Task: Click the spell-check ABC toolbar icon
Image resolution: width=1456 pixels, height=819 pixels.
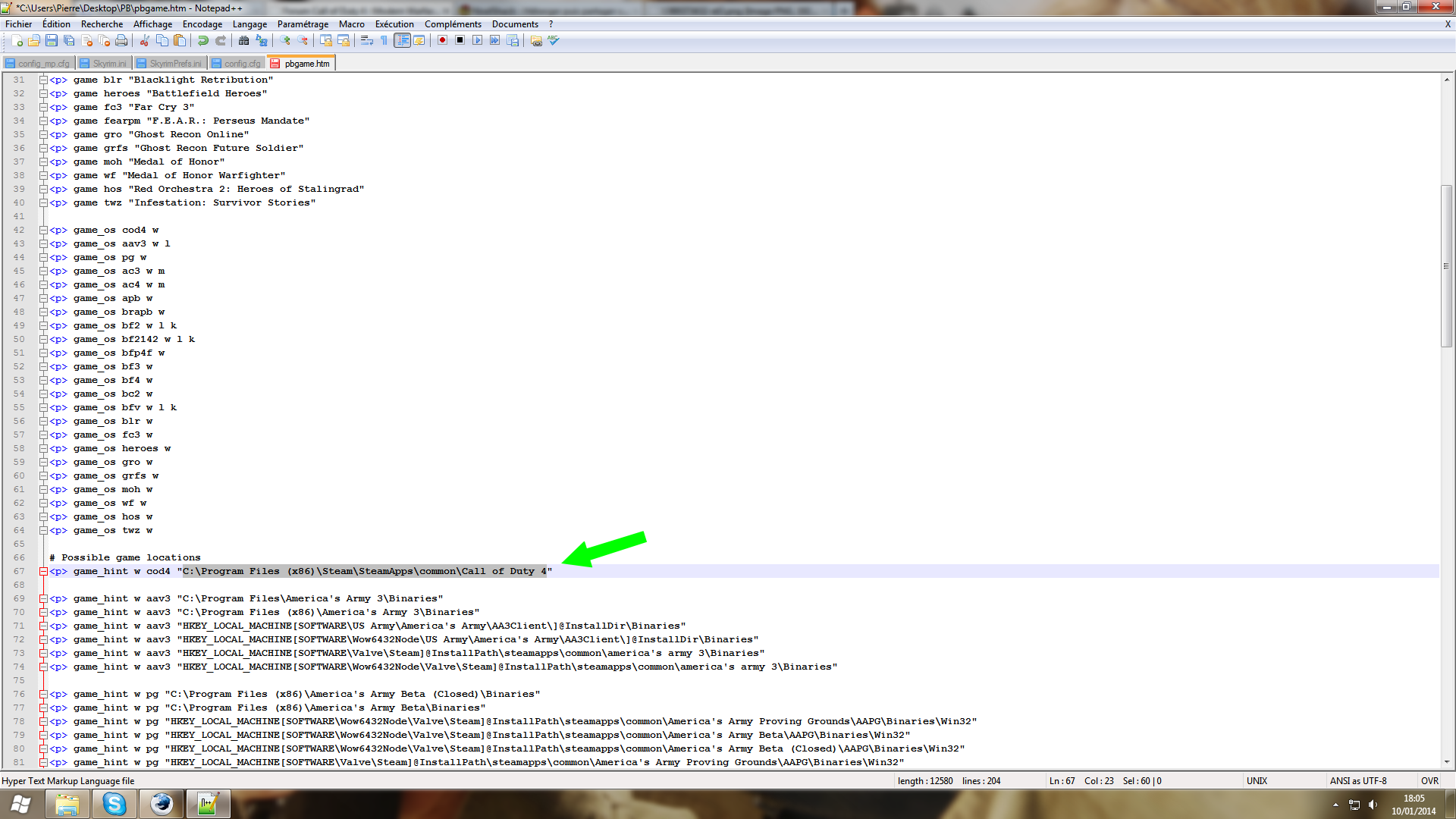Action: click(x=554, y=41)
